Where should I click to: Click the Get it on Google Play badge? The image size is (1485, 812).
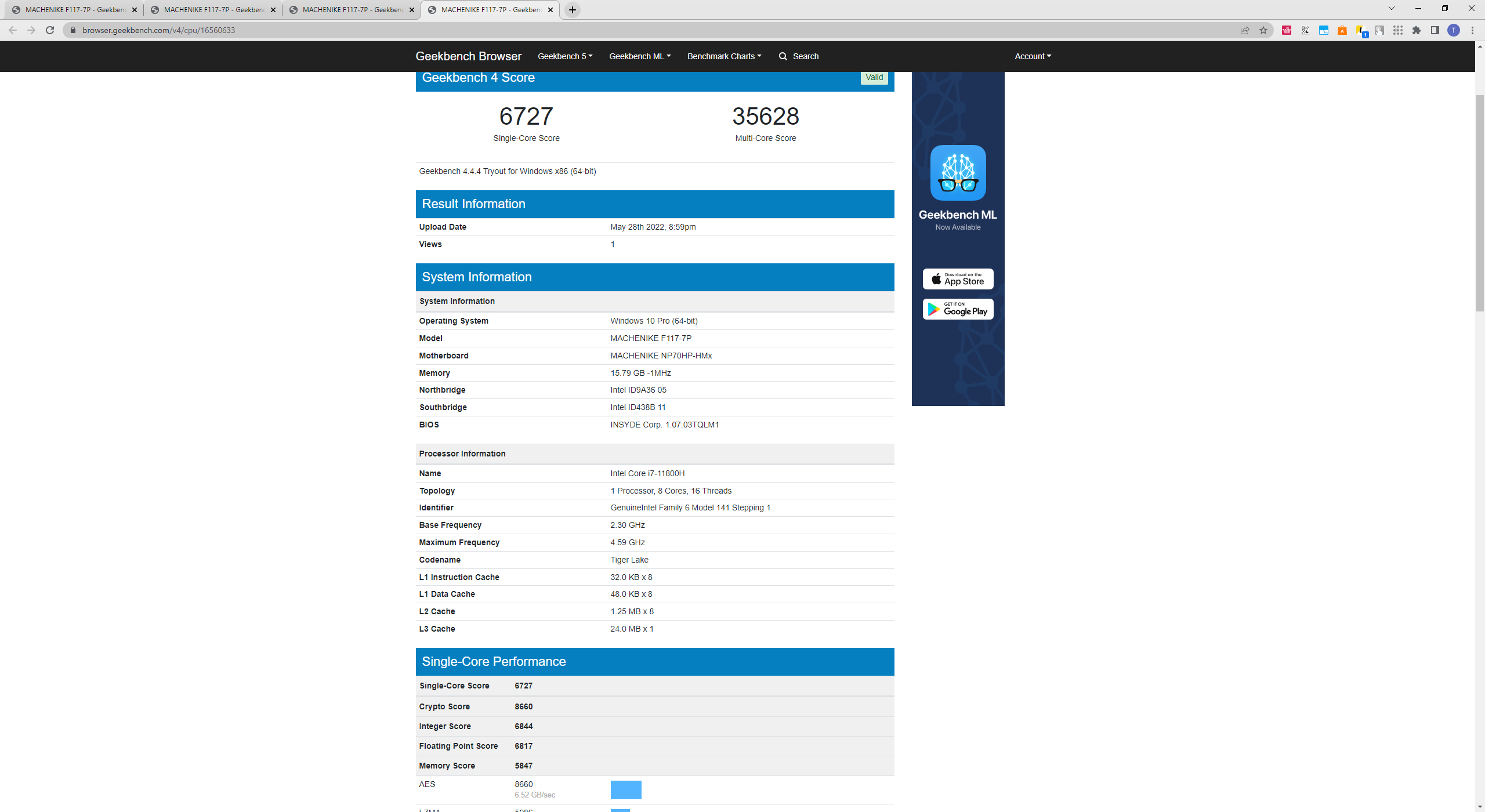pos(958,309)
